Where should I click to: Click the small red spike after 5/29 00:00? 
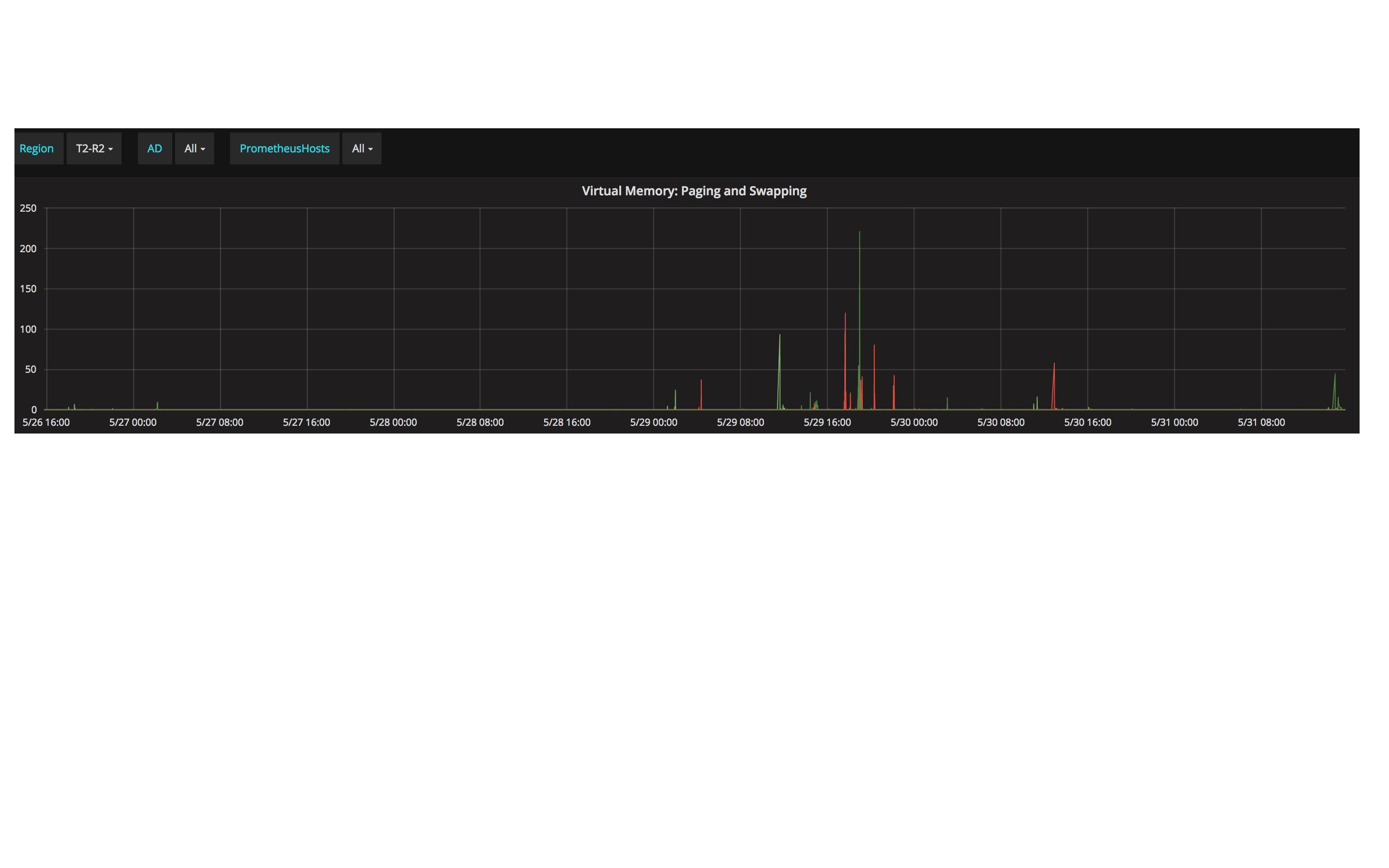pyautogui.click(x=701, y=382)
